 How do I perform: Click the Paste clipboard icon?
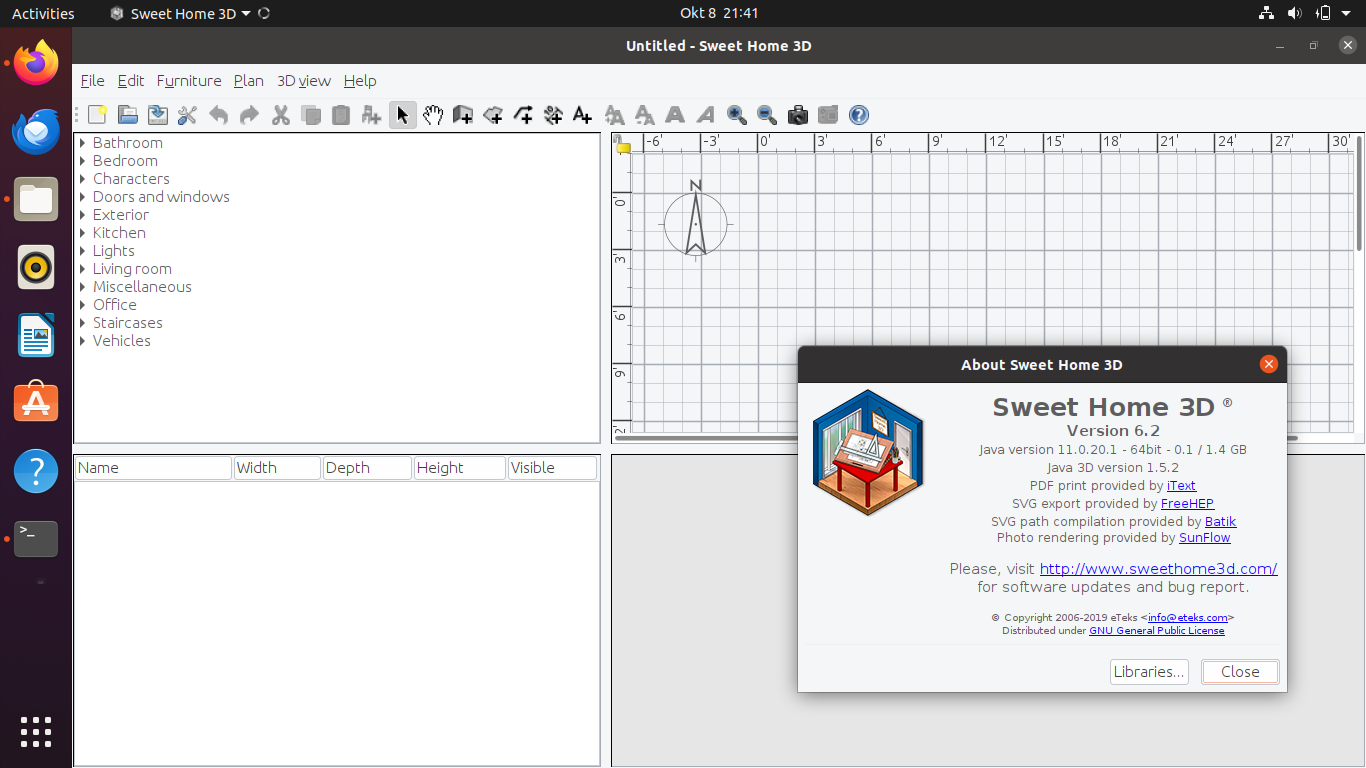tap(341, 115)
